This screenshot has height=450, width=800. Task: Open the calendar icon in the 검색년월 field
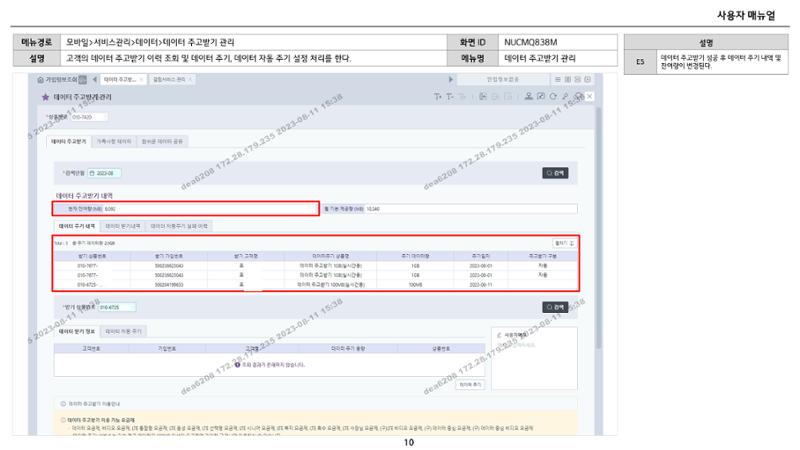[x=92, y=173]
